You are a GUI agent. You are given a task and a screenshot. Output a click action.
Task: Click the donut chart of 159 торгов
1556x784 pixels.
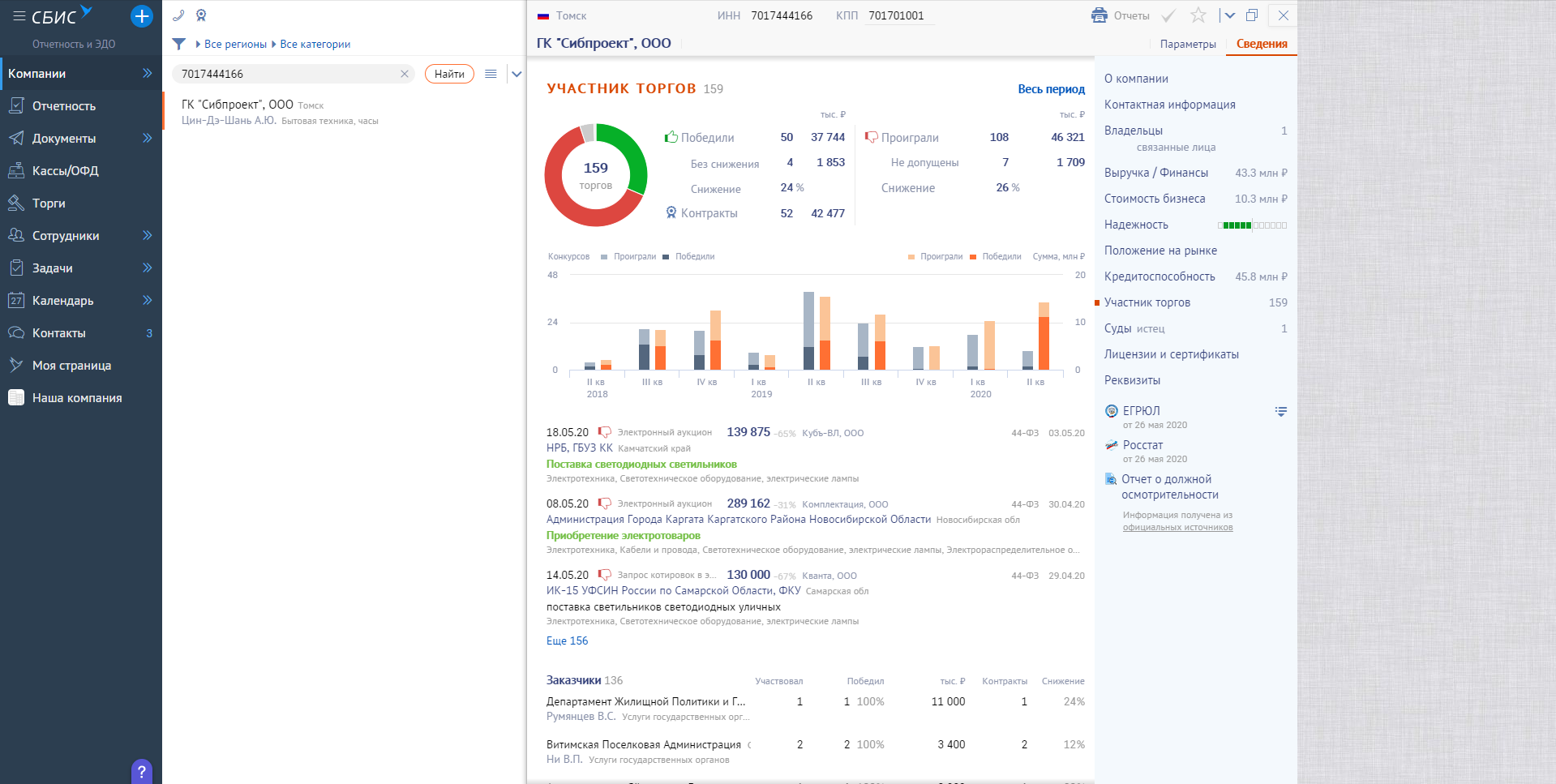(x=596, y=175)
